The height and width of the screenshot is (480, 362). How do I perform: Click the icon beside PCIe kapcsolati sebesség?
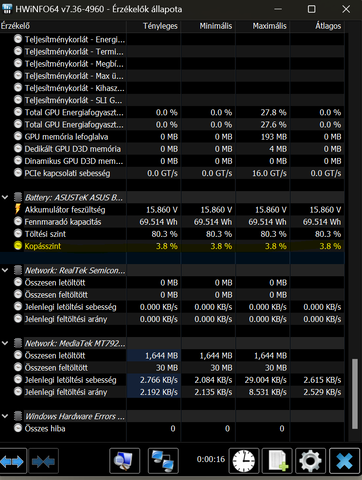[18, 173]
